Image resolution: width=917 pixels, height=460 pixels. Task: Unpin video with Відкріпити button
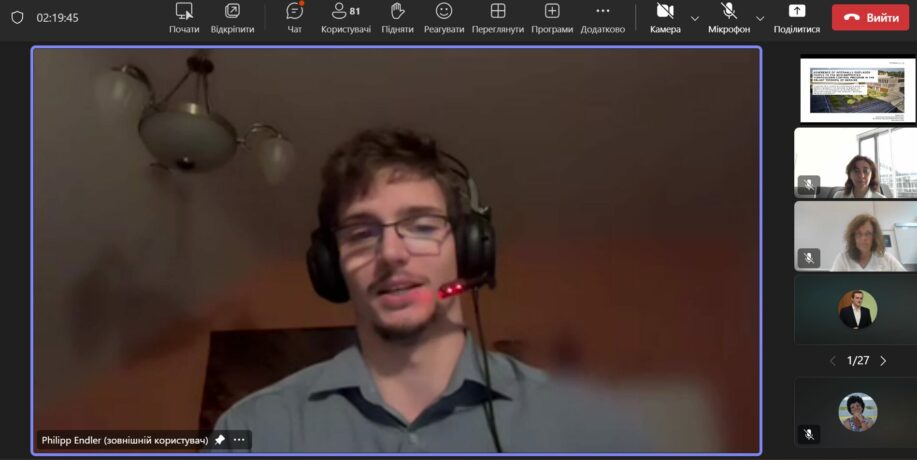click(232, 17)
